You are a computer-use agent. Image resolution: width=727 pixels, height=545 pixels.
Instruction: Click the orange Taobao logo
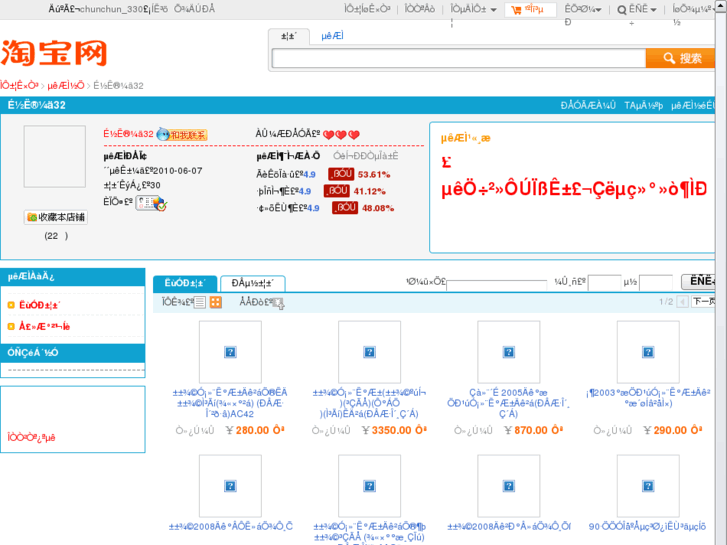(54, 53)
